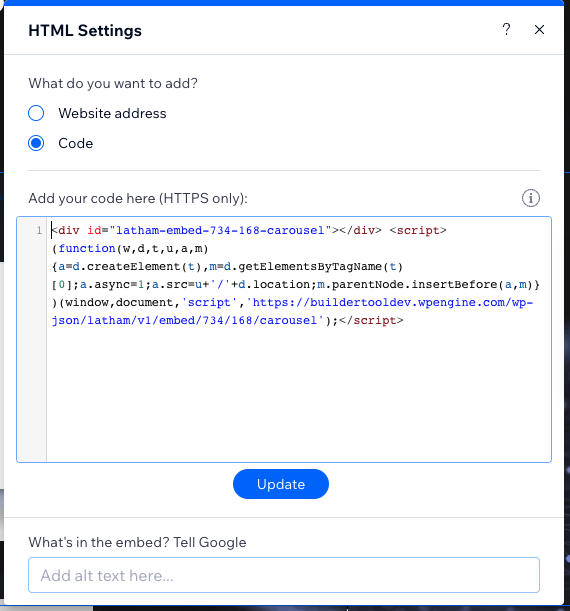Click the HTML Settings title text

[85, 30]
